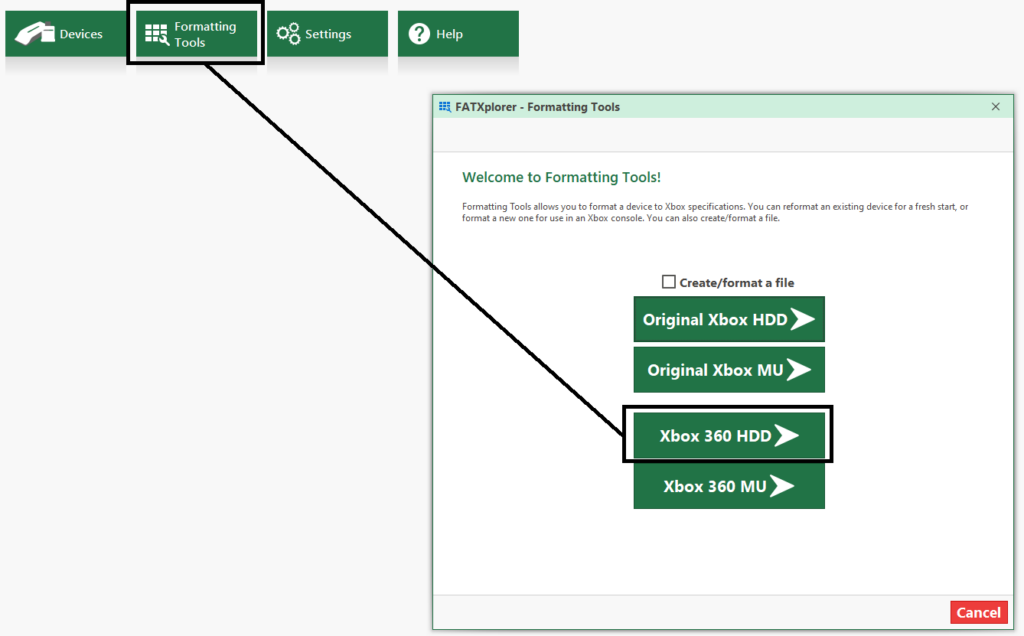This screenshot has height=636, width=1024.
Task: Click the Devices drive icon
Action: pos(35,33)
